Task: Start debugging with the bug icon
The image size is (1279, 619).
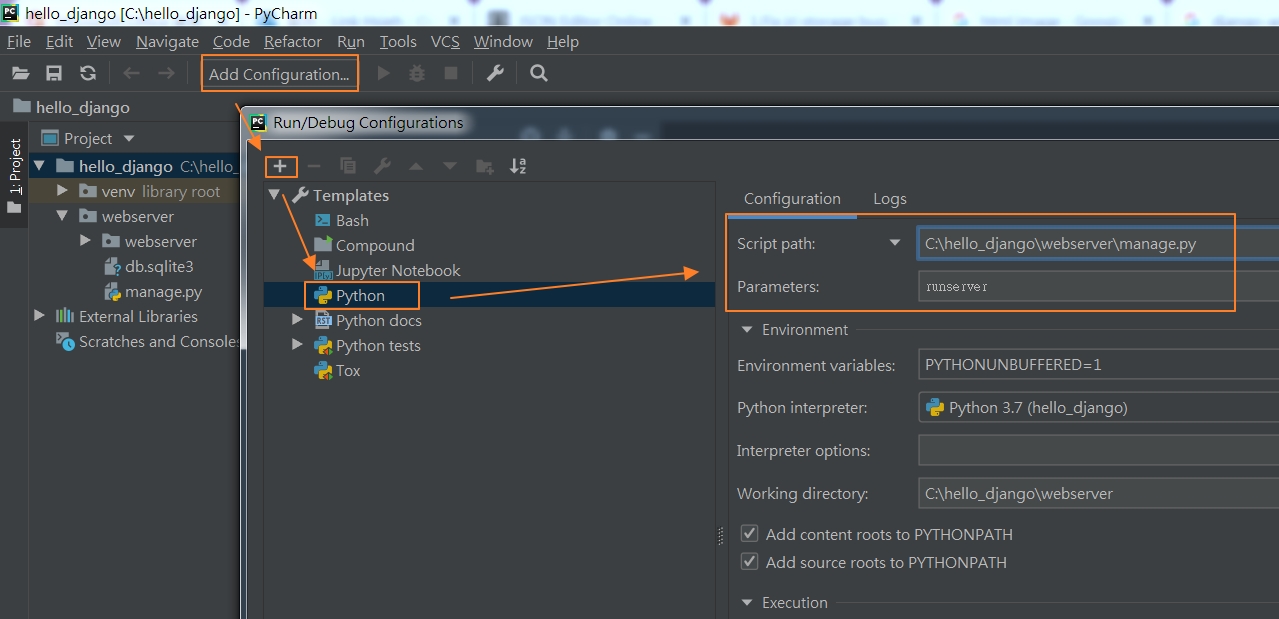Action: [x=417, y=72]
